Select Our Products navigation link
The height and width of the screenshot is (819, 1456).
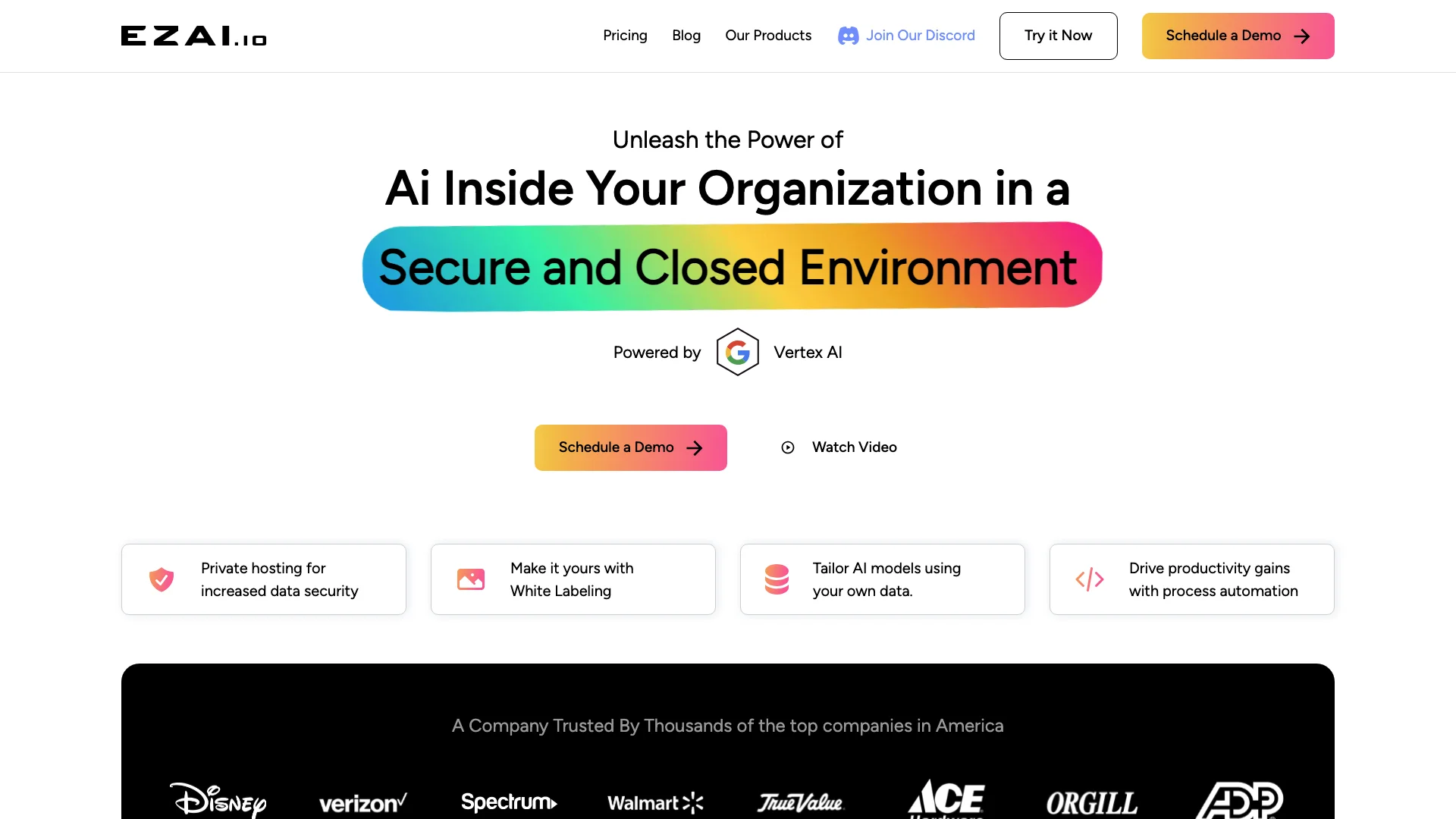(768, 35)
